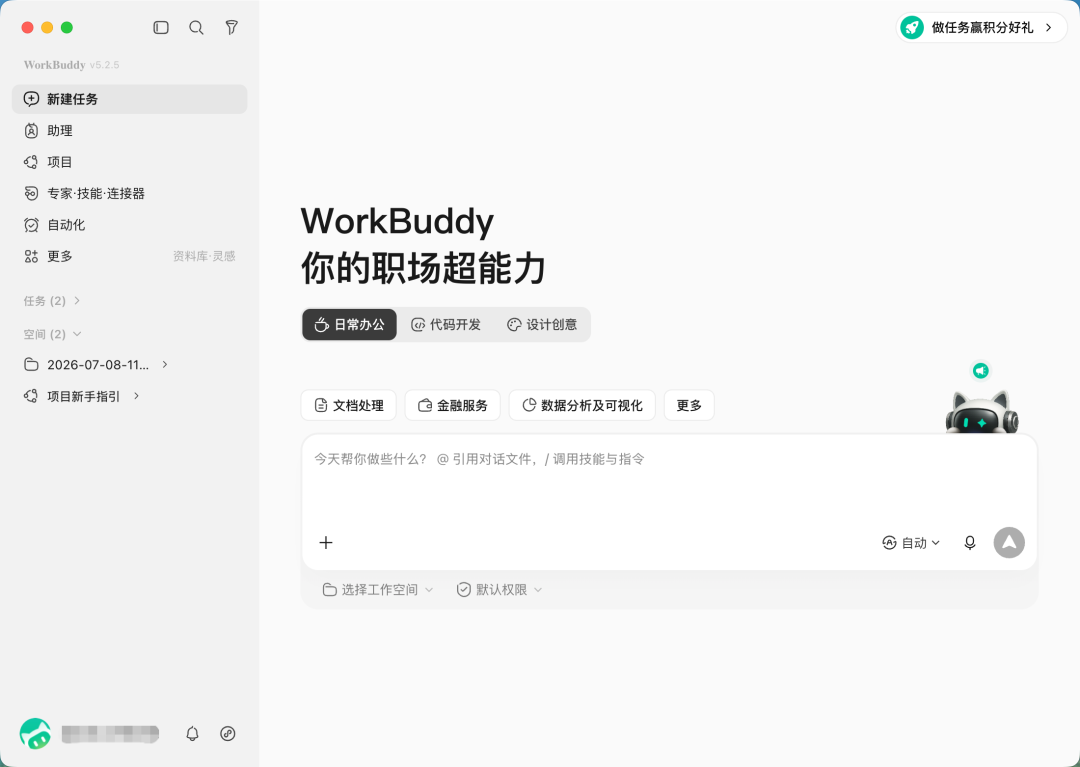The width and height of the screenshot is (1080, 767).
Task: Click the 更多 shortcut button
Action: pos(689,406)
